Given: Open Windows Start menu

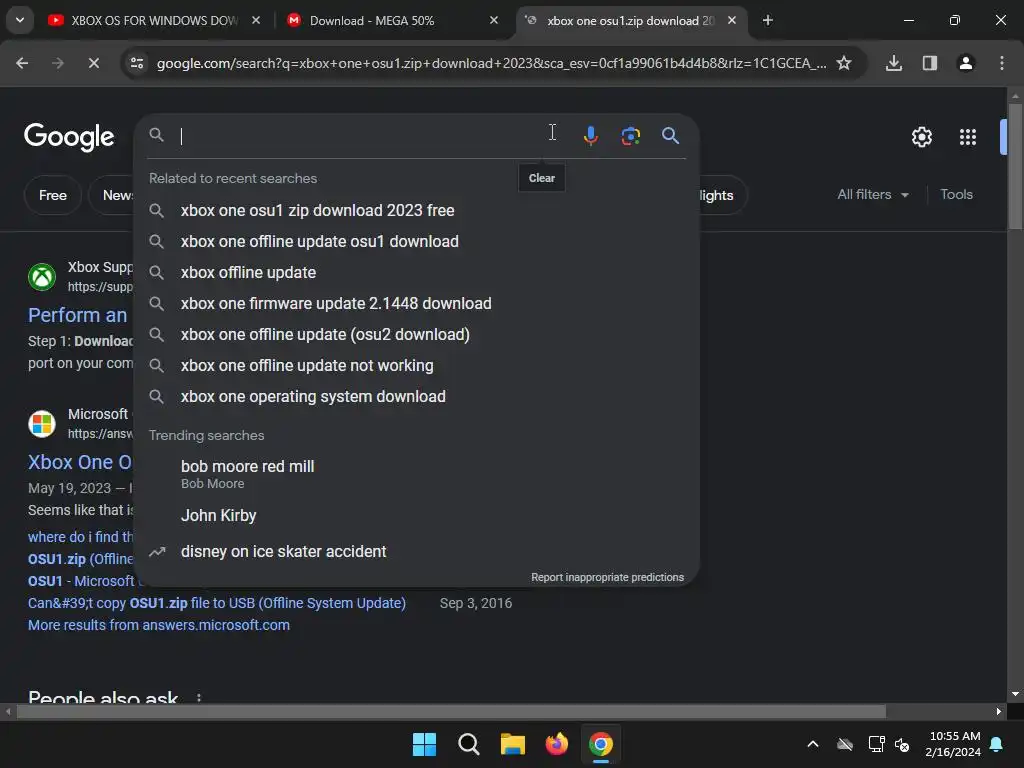Looking at the screenshot, I should click(424, 744).
